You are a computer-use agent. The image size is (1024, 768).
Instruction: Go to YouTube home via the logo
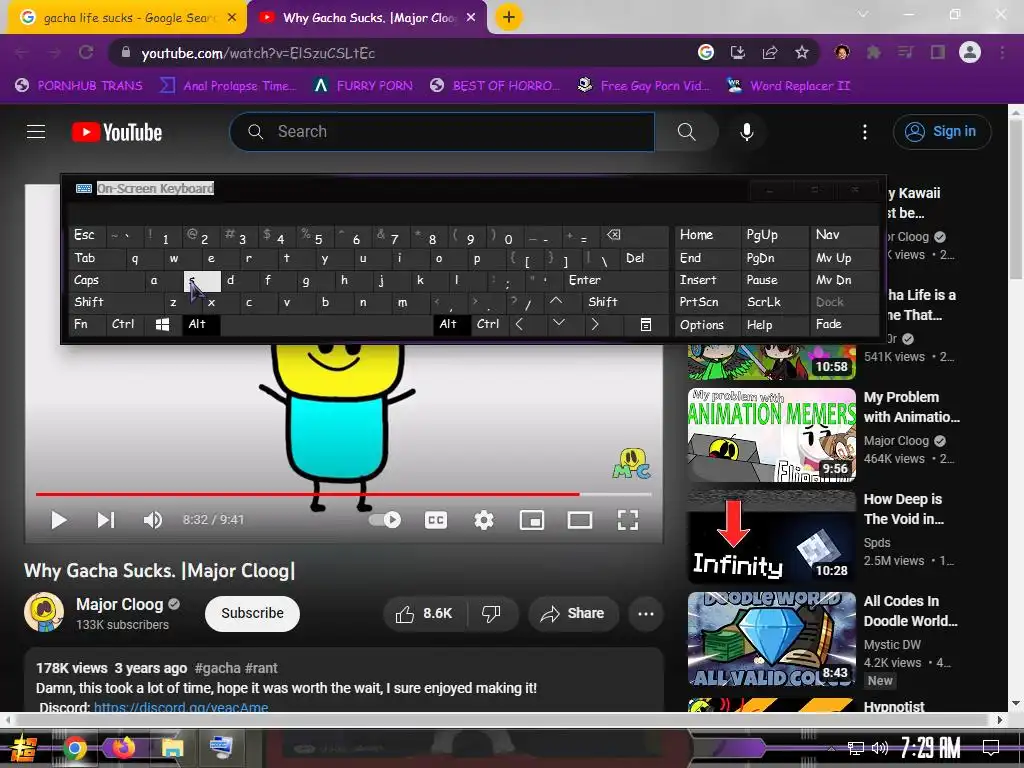tap(117, 132)
